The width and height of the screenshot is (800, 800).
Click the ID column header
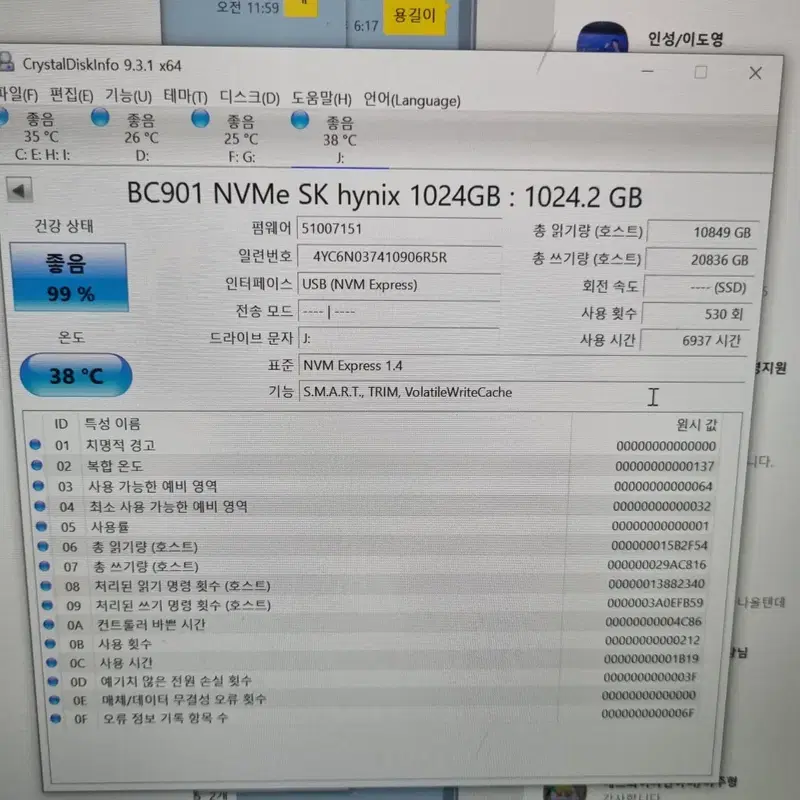click(61, 423)
